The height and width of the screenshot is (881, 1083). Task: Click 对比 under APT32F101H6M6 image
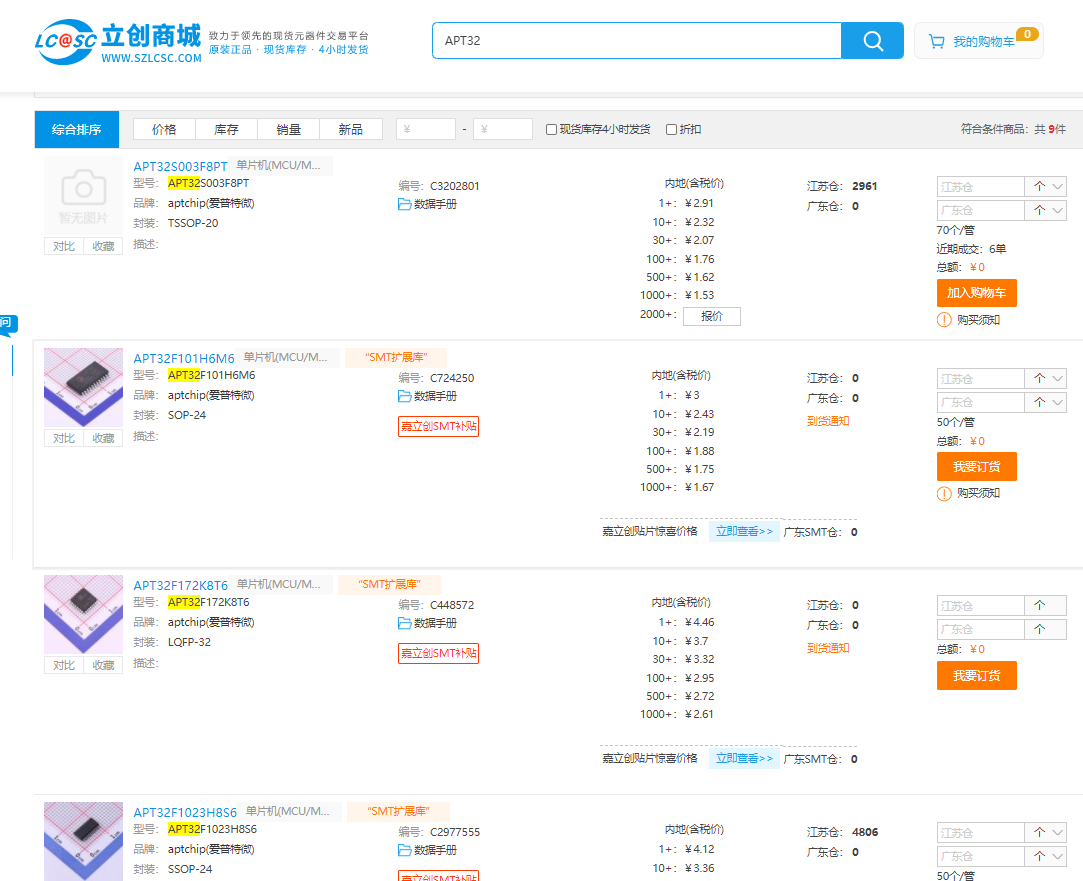(64, 438)
